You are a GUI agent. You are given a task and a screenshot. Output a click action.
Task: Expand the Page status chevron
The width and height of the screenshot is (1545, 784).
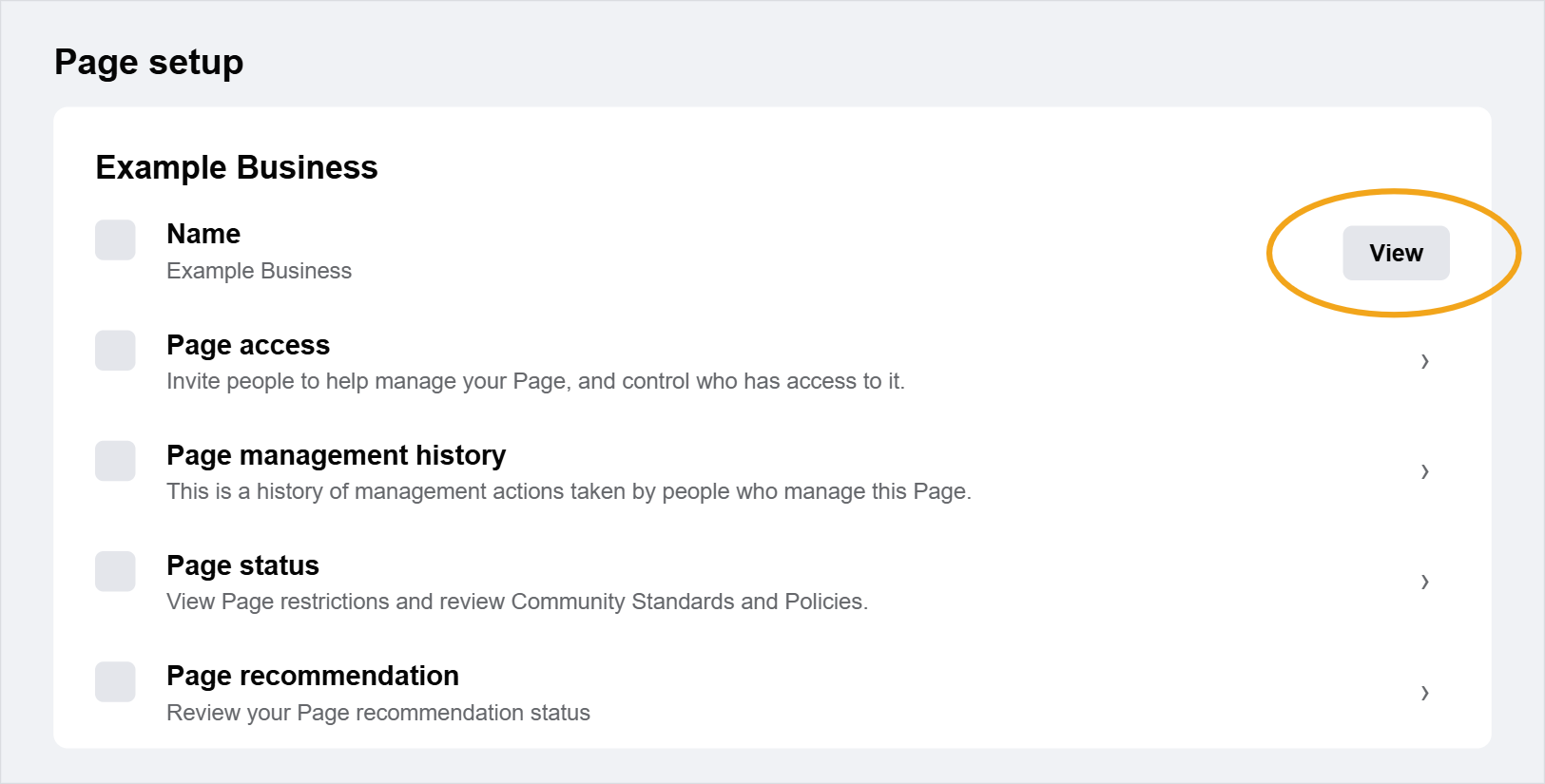[1424, 582]
